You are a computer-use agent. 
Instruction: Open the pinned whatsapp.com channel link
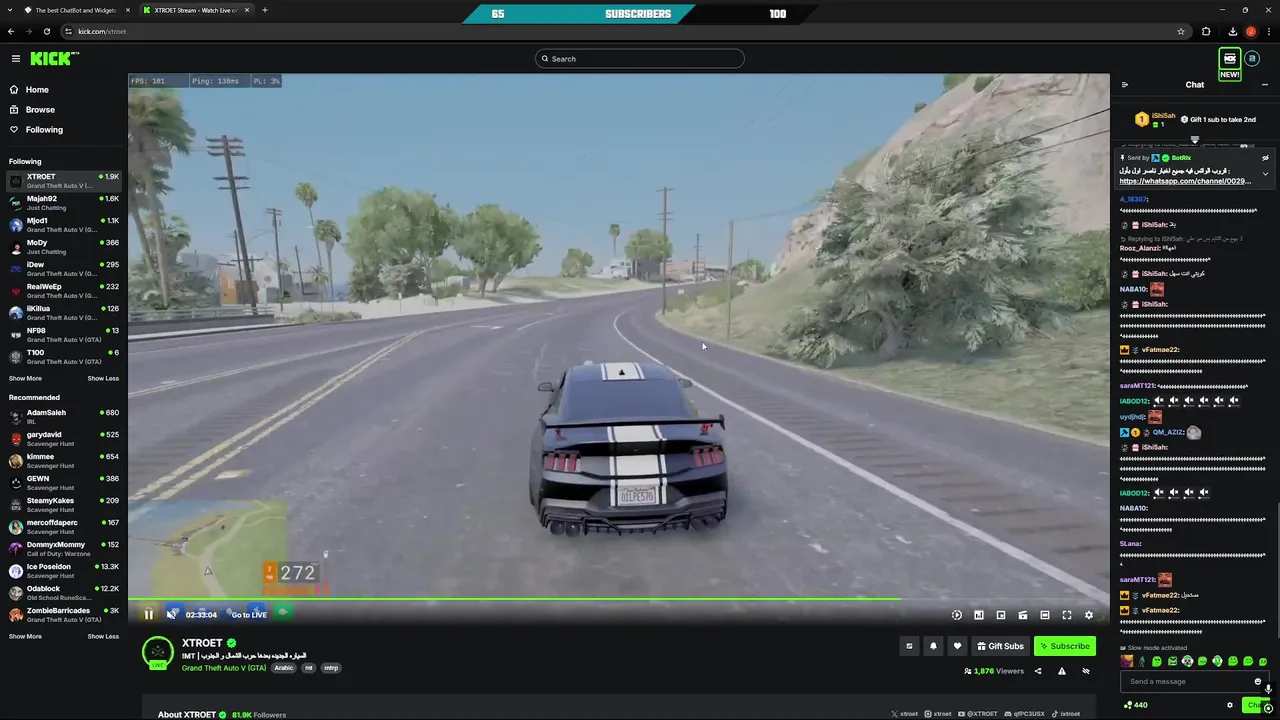point(1185,182)
